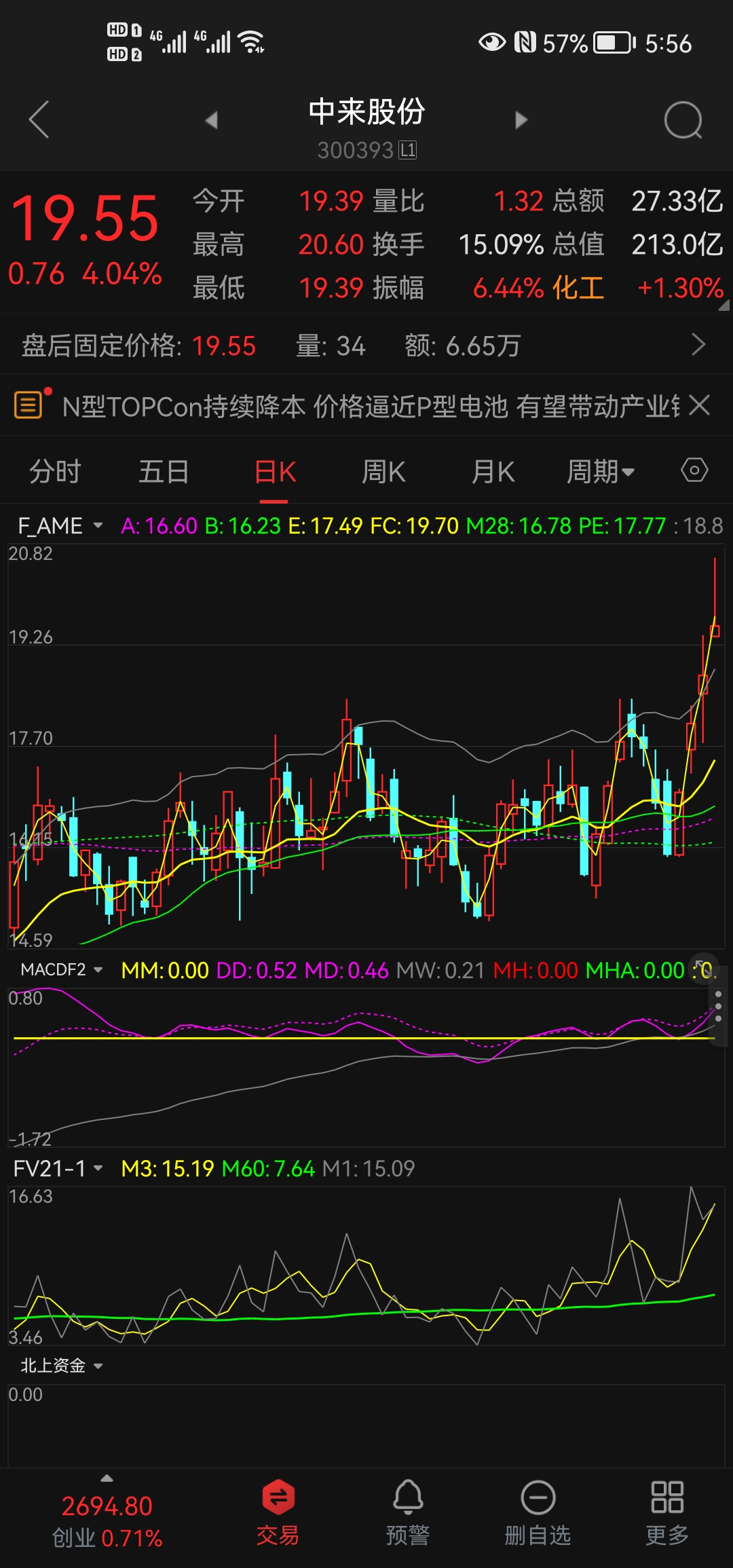Image resolution: width=733 pixels, height=1568 pixels.
Task: Tap the DD: 0.52 MACD value
Action: (257, 970)
